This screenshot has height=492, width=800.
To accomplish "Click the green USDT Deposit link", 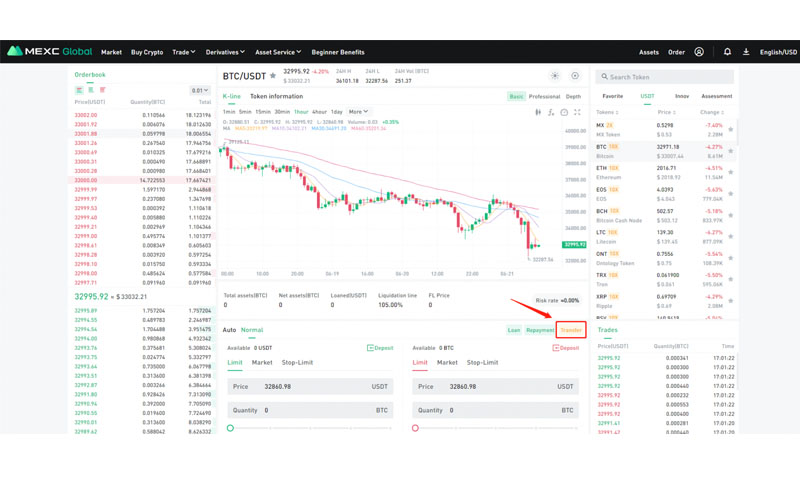I will pos(380,348).
